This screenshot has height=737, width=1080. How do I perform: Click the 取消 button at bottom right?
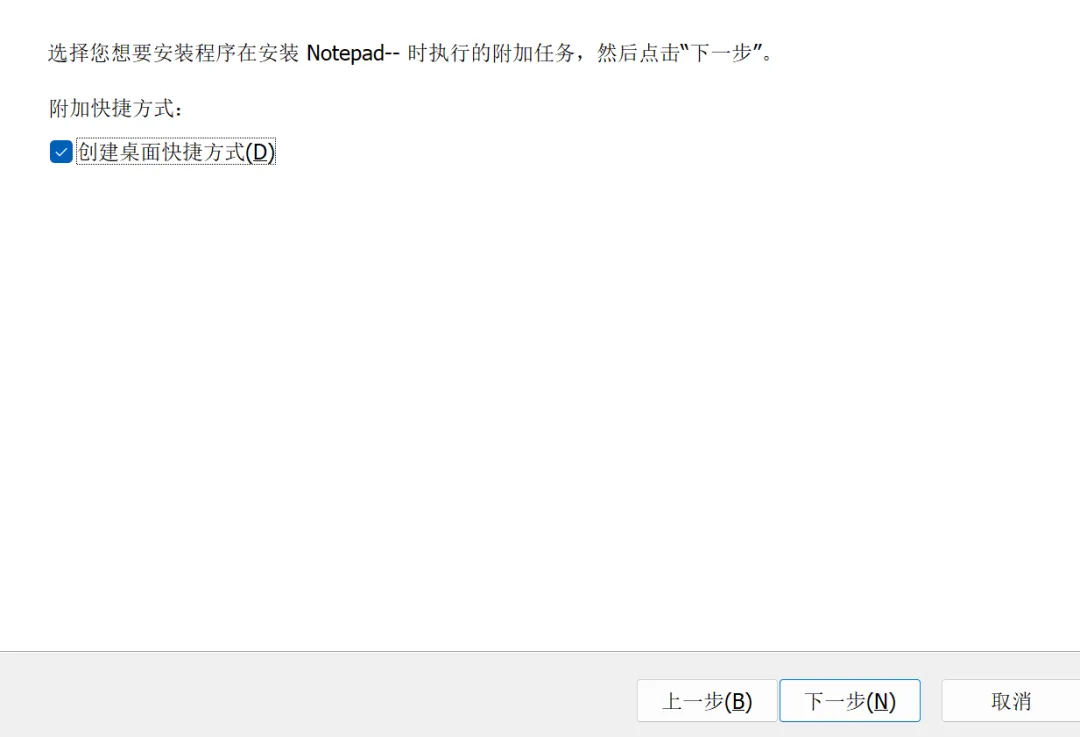(x=1010, y=700)
